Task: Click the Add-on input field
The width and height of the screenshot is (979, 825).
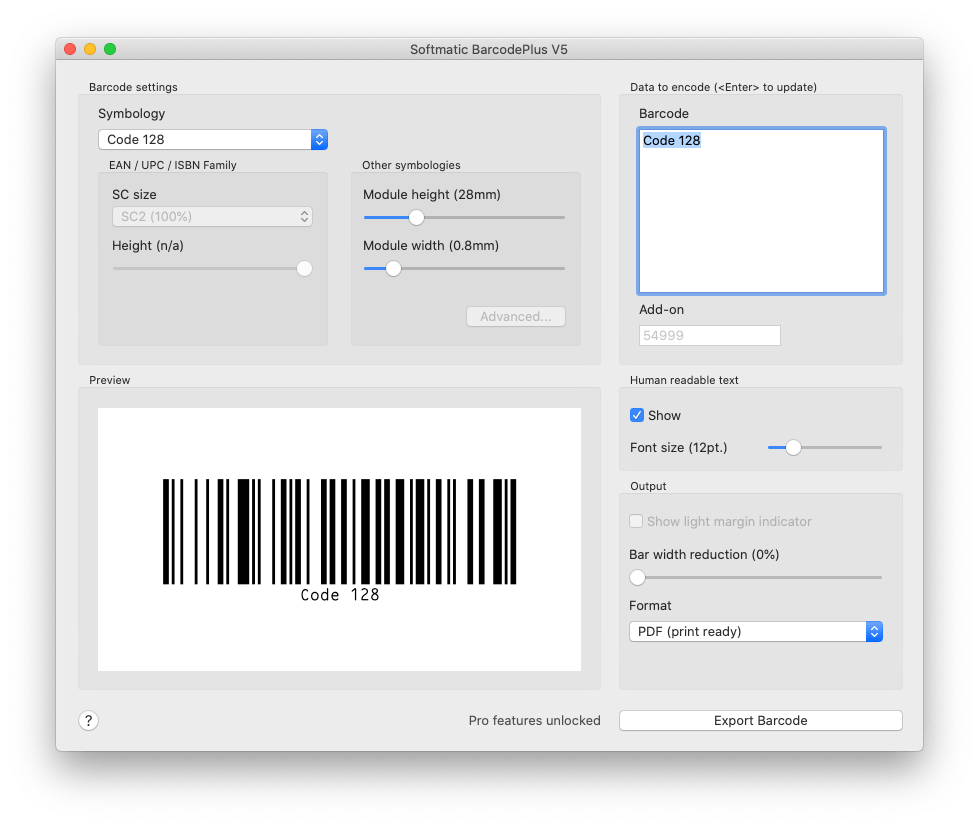Action: 709,335
